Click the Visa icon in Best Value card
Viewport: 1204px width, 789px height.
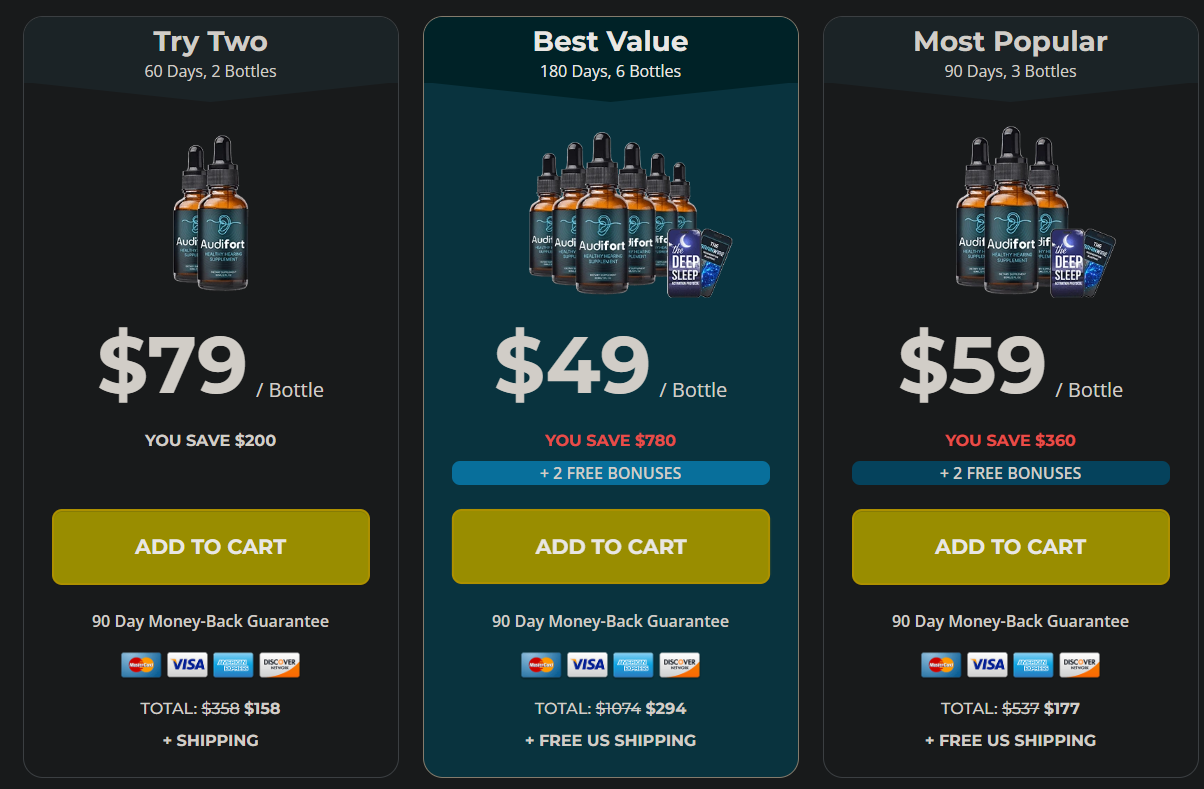coord(587,665)
